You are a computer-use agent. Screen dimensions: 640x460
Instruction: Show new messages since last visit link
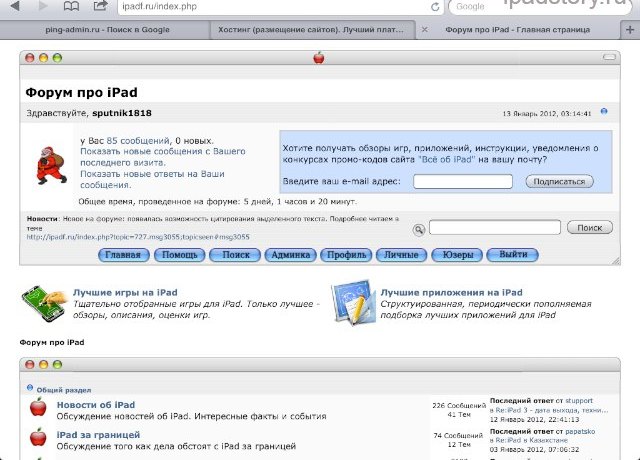point(162,157)
